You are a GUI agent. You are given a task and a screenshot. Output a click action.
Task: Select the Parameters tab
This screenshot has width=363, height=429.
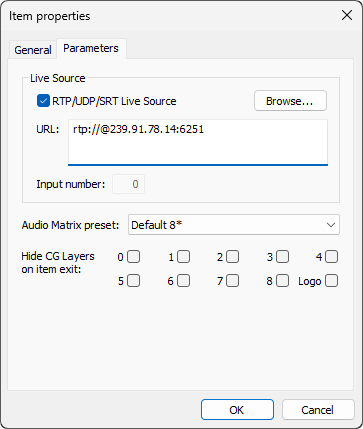(x=91, y=49)
